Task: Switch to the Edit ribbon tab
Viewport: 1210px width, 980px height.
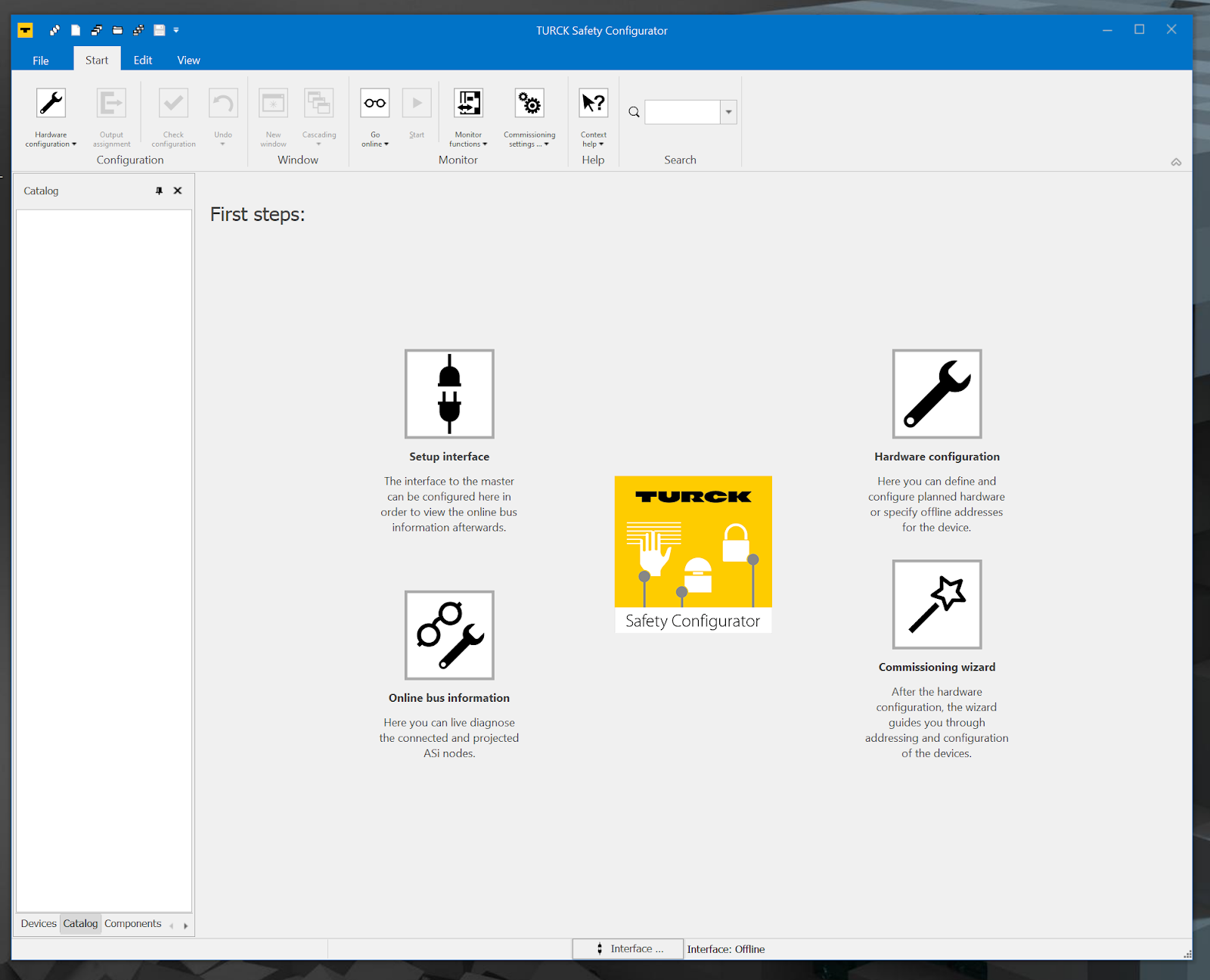Action: pyautogui.click(x=143, y=60)
